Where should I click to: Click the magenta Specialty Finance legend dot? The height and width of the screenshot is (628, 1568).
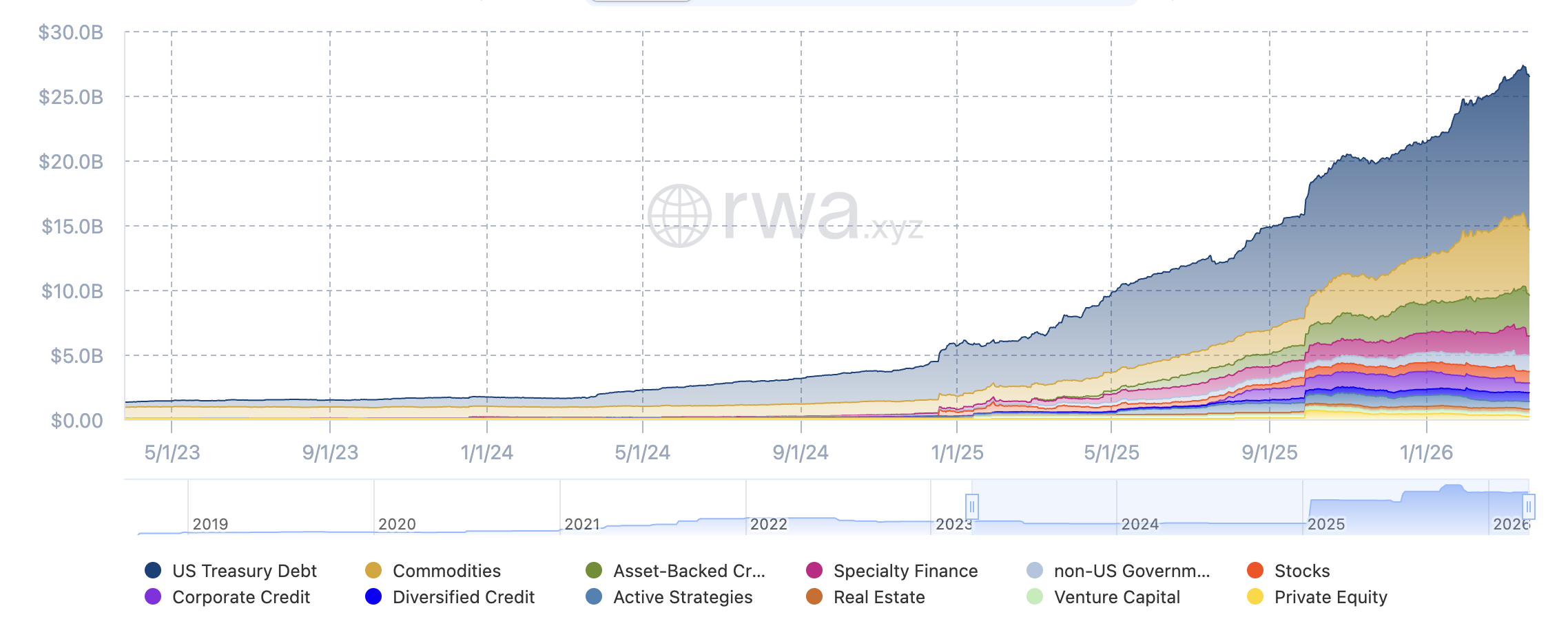tap(814, 570)
